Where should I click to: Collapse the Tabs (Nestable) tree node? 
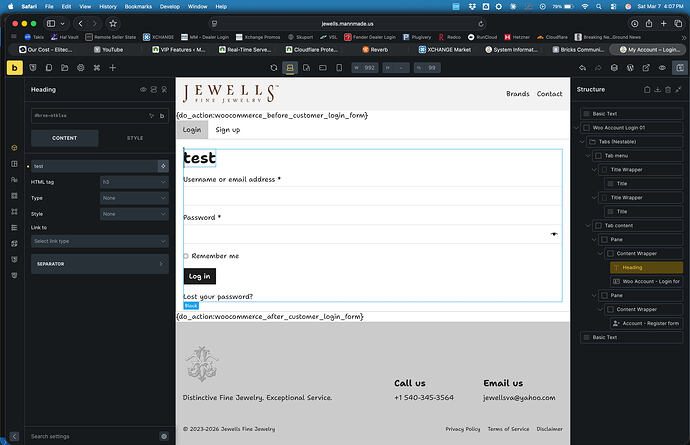point(582,142)
